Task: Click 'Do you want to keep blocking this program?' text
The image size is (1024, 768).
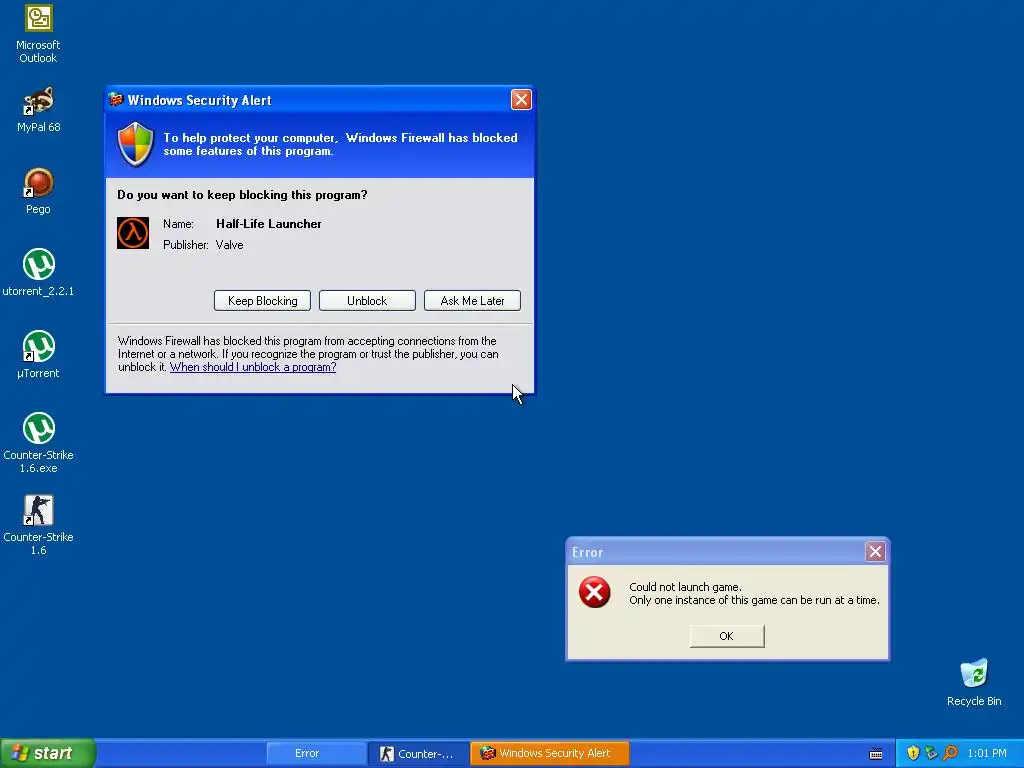Action: 242,195
